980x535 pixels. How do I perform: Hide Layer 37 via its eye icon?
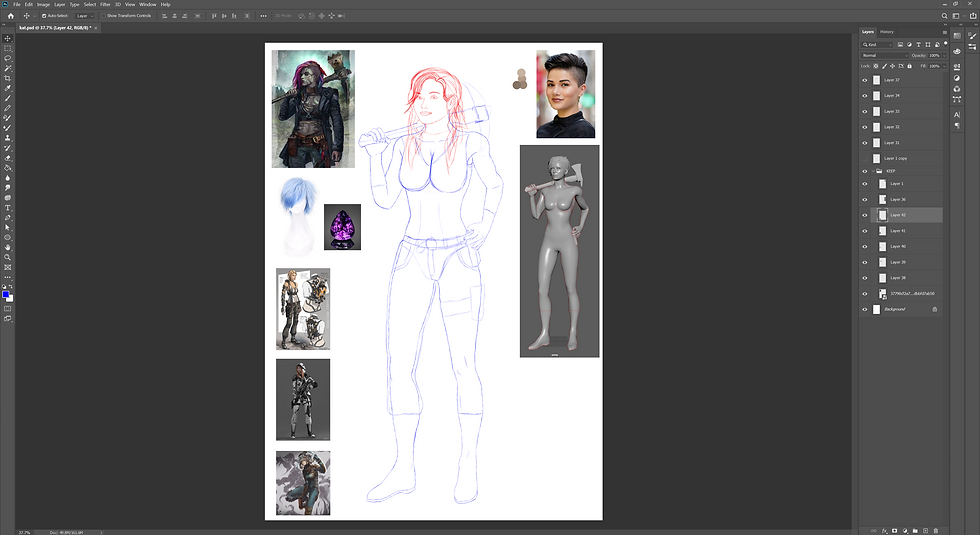point(865,80)
